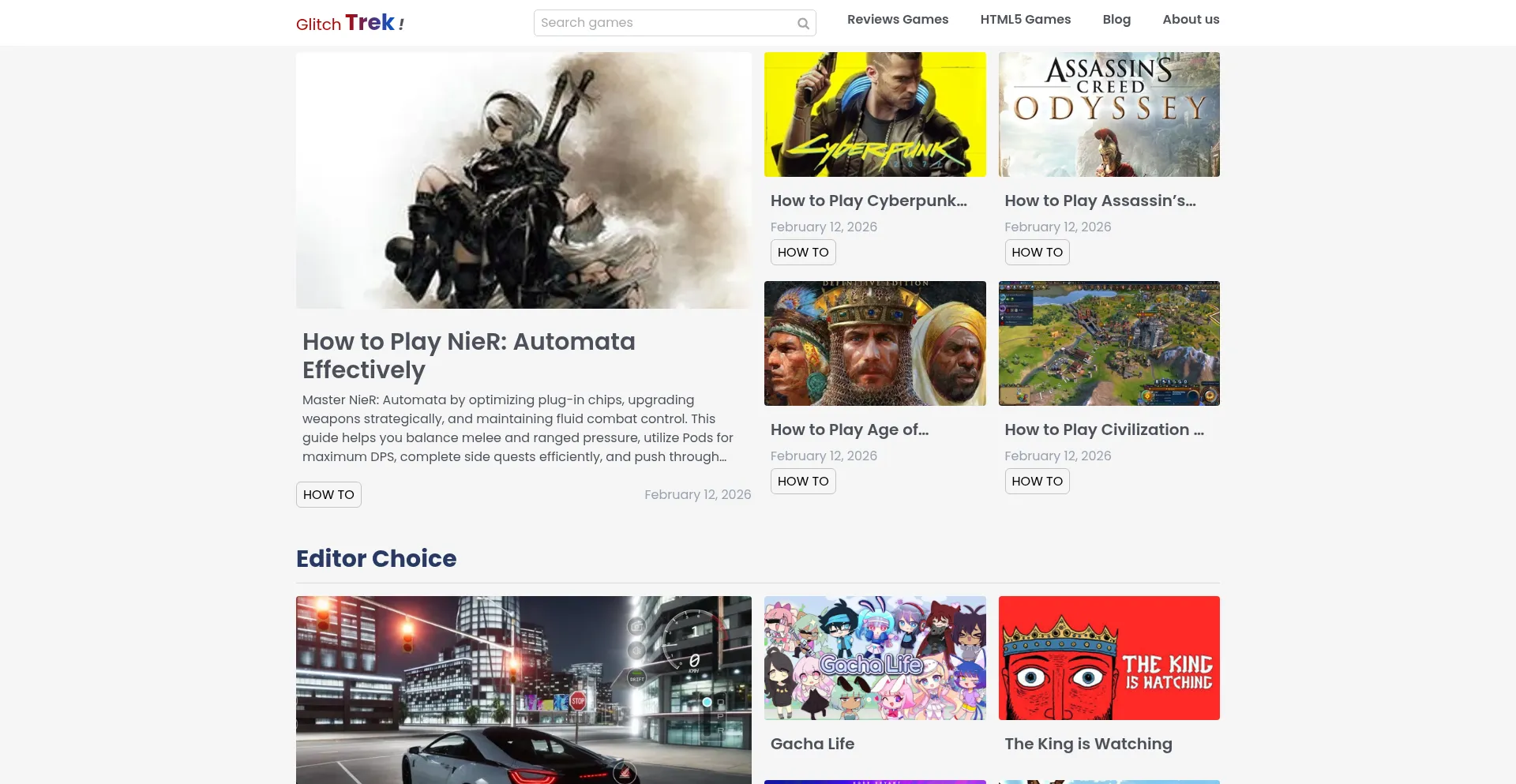Open Assassin's Creed Odyssey thumbnail

click(x=1109, y=114)
